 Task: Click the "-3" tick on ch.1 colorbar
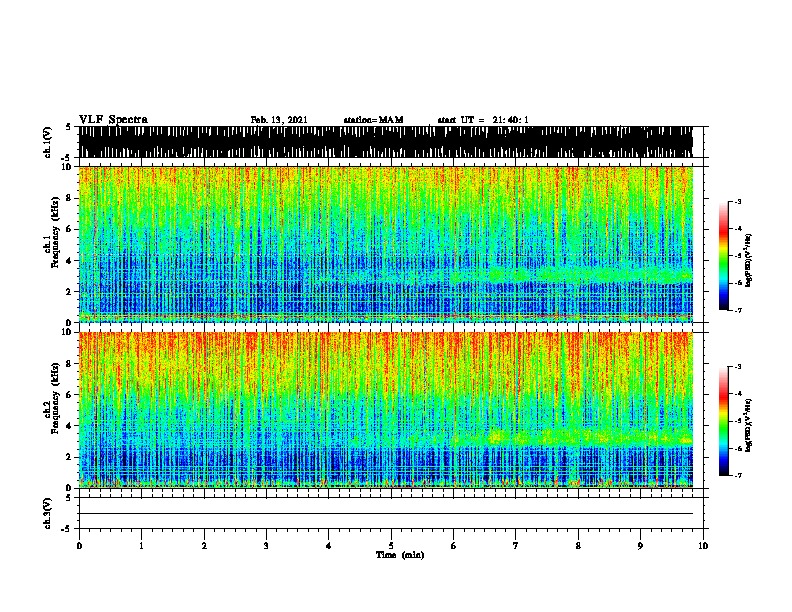[738, 201]
